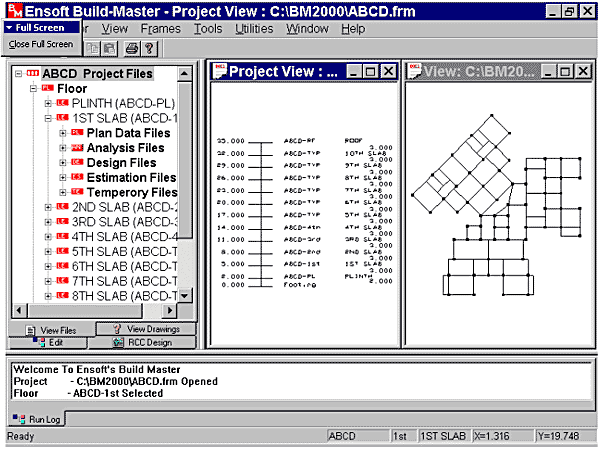Open the Tools menu
Image resolution: width=600 pixels, height=451 pixels.
tap(208, 29)
